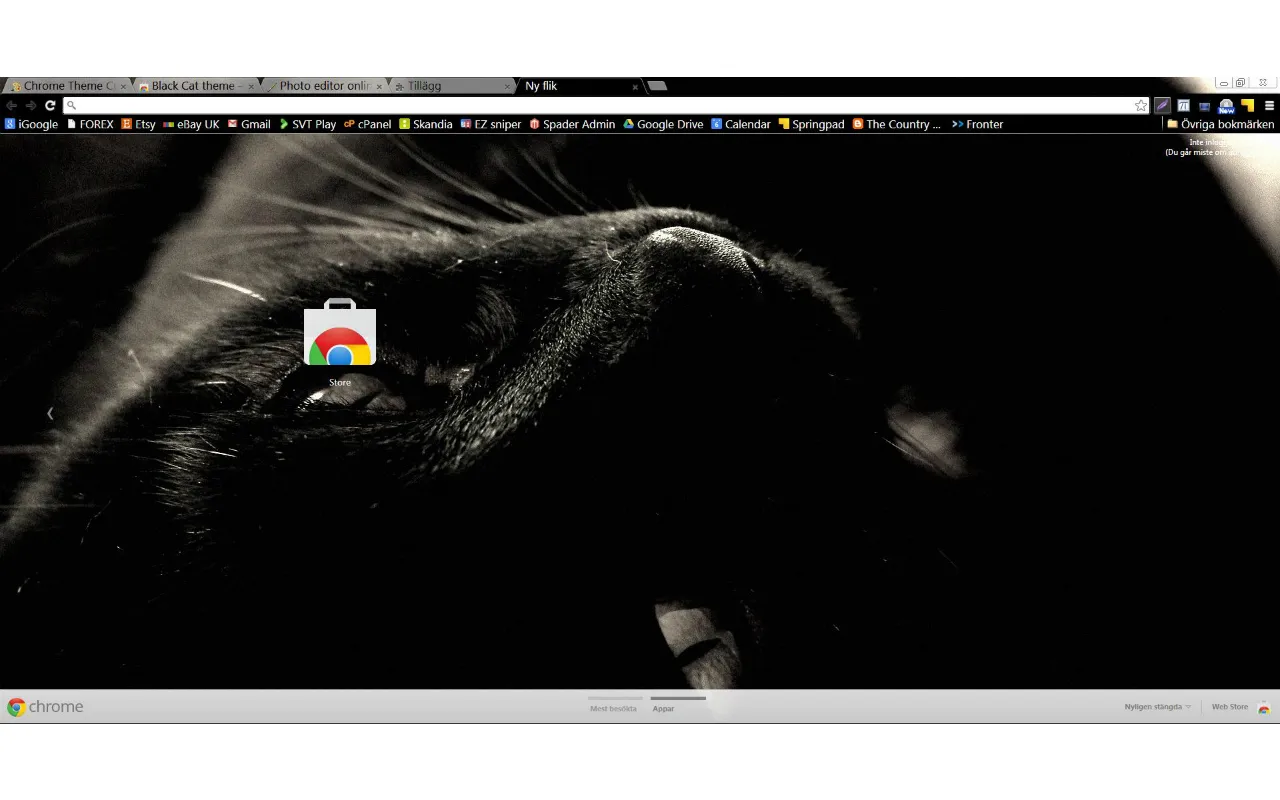Open the Etsy bookmark

[x=139, y=124]
